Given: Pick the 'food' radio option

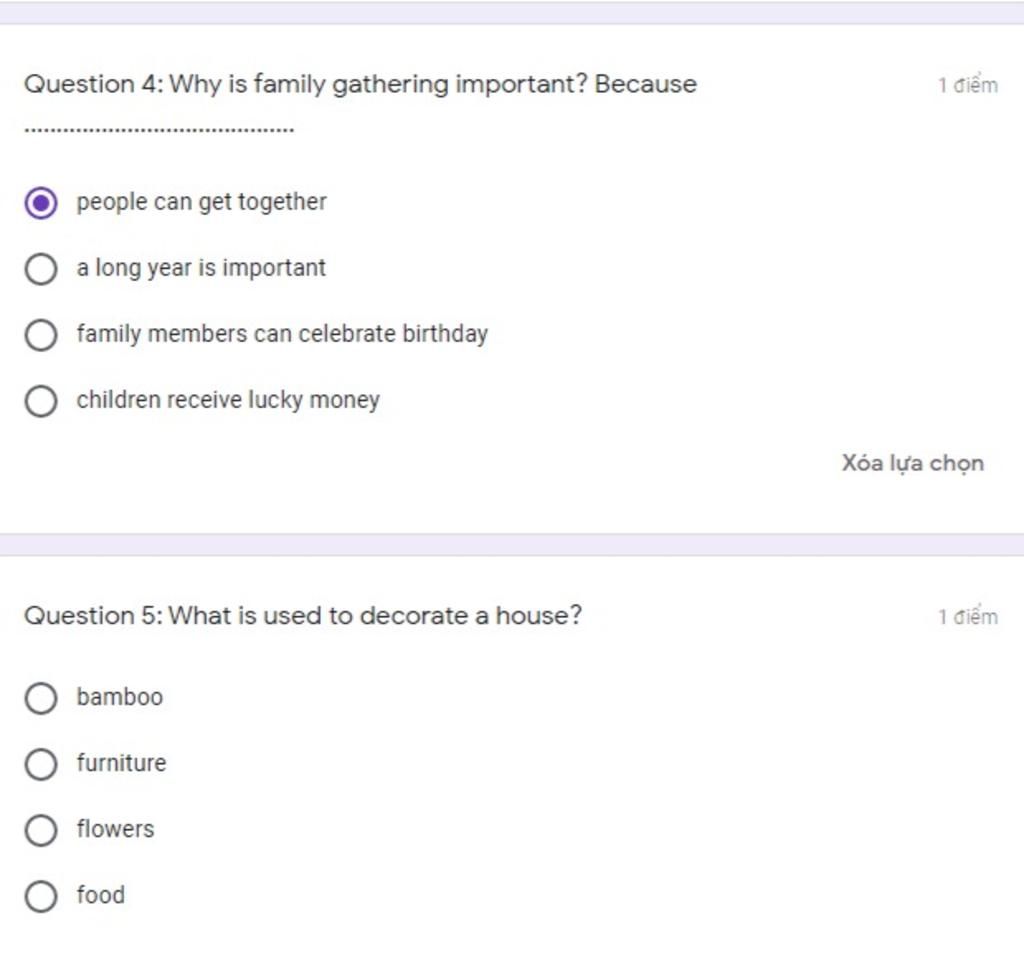Looking at the screenshot, I should point(41,896).
